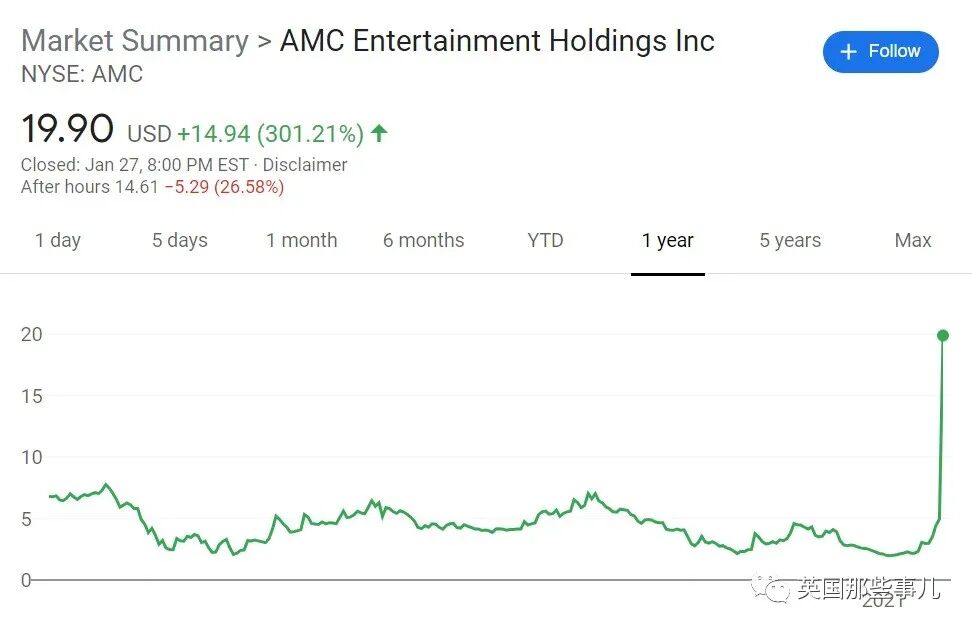Click the plus icon on Follow button

click(x=848, y=51)
